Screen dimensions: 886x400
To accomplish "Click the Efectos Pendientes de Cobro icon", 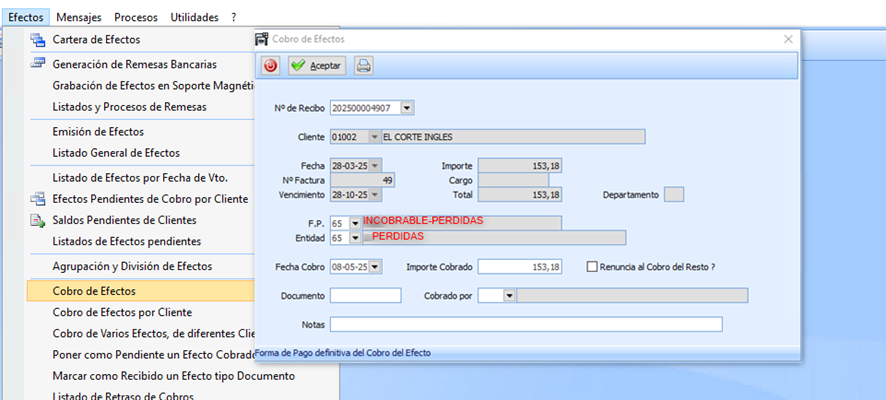I will pyautogui.click(x=38, y=198).
